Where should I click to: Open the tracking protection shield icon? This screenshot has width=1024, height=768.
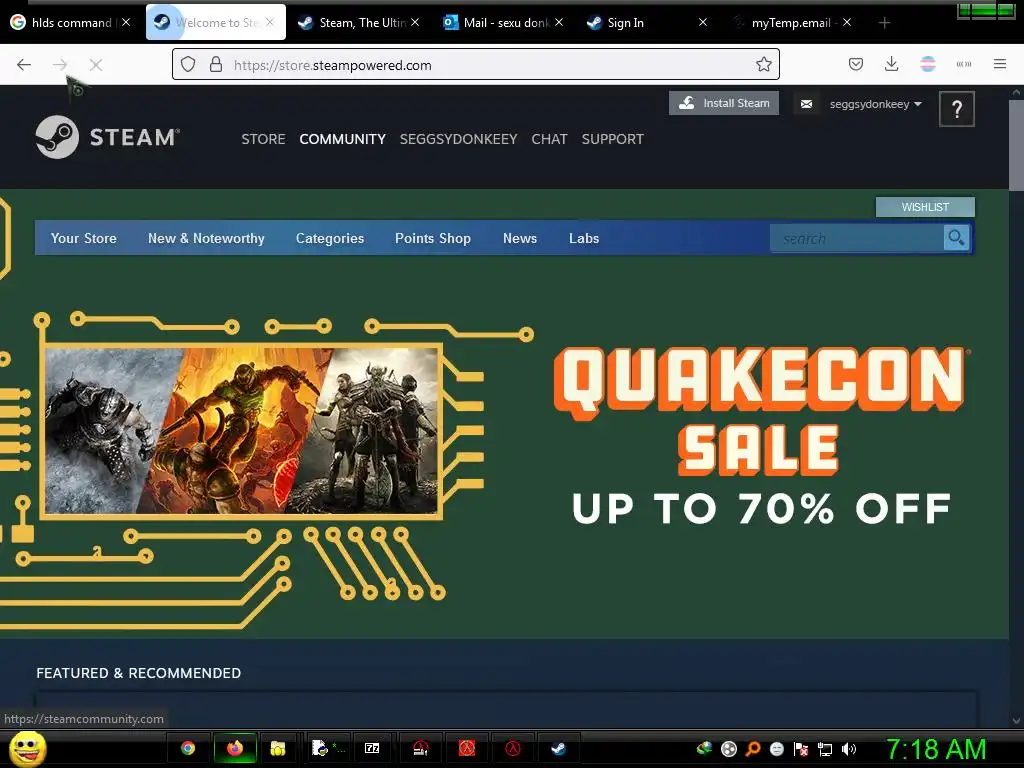point(188,65)
